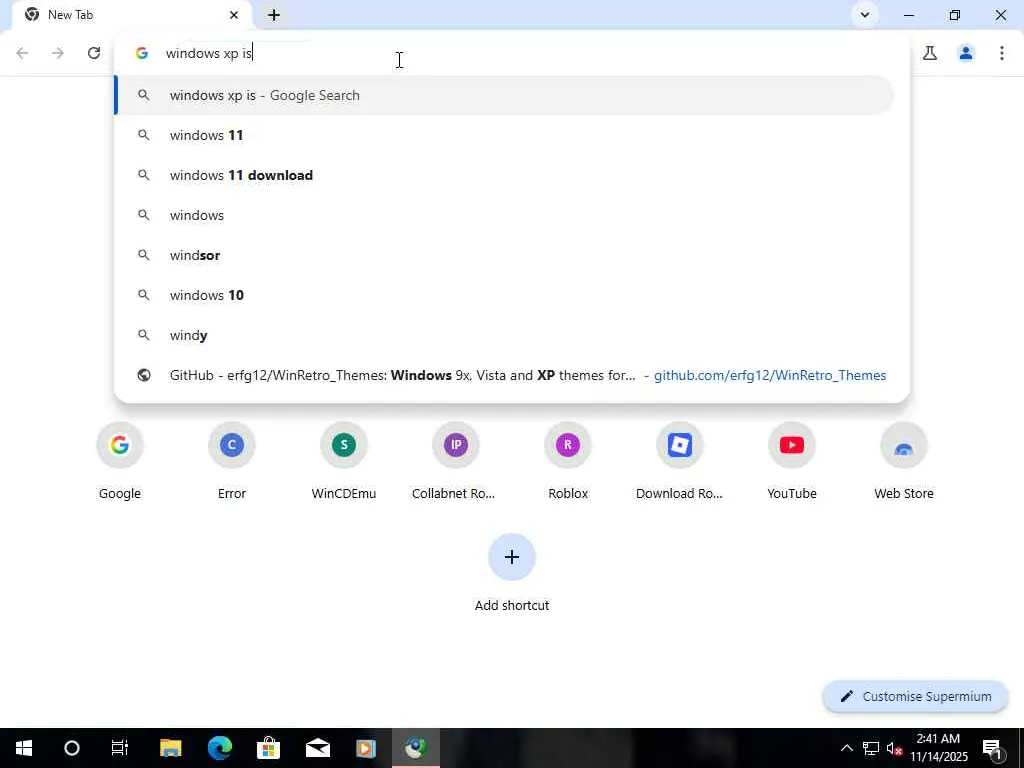The image size is (1024, 768).
Task: Open the profile avatar menu
Action: 966,53
